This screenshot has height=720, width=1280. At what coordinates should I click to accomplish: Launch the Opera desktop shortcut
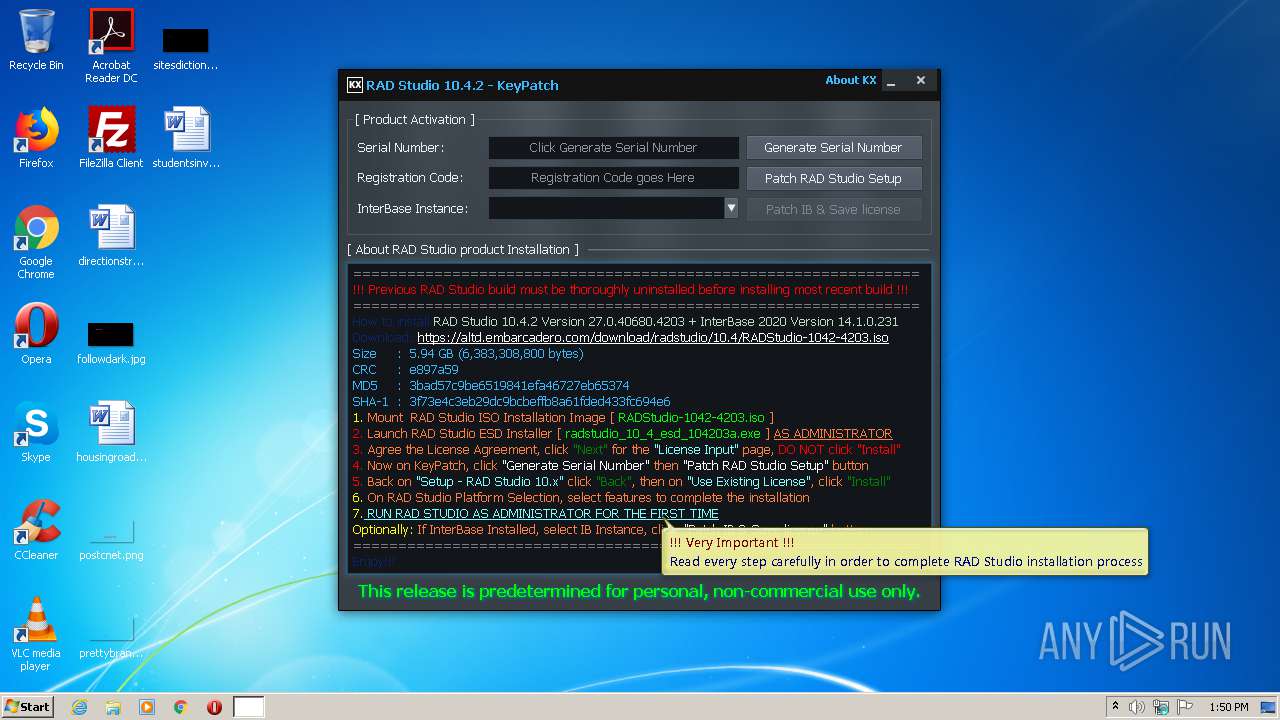click(36, 334)
